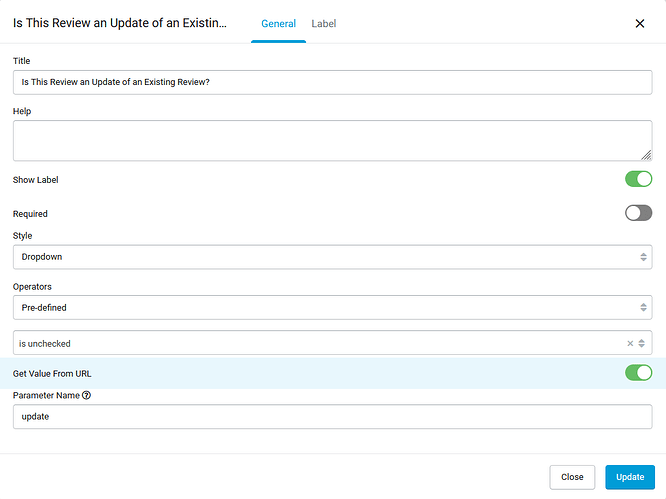This screenshot has height=499, width=666.
Task: Disable the Show Label toggle
Action: click(x=638, y=179)
